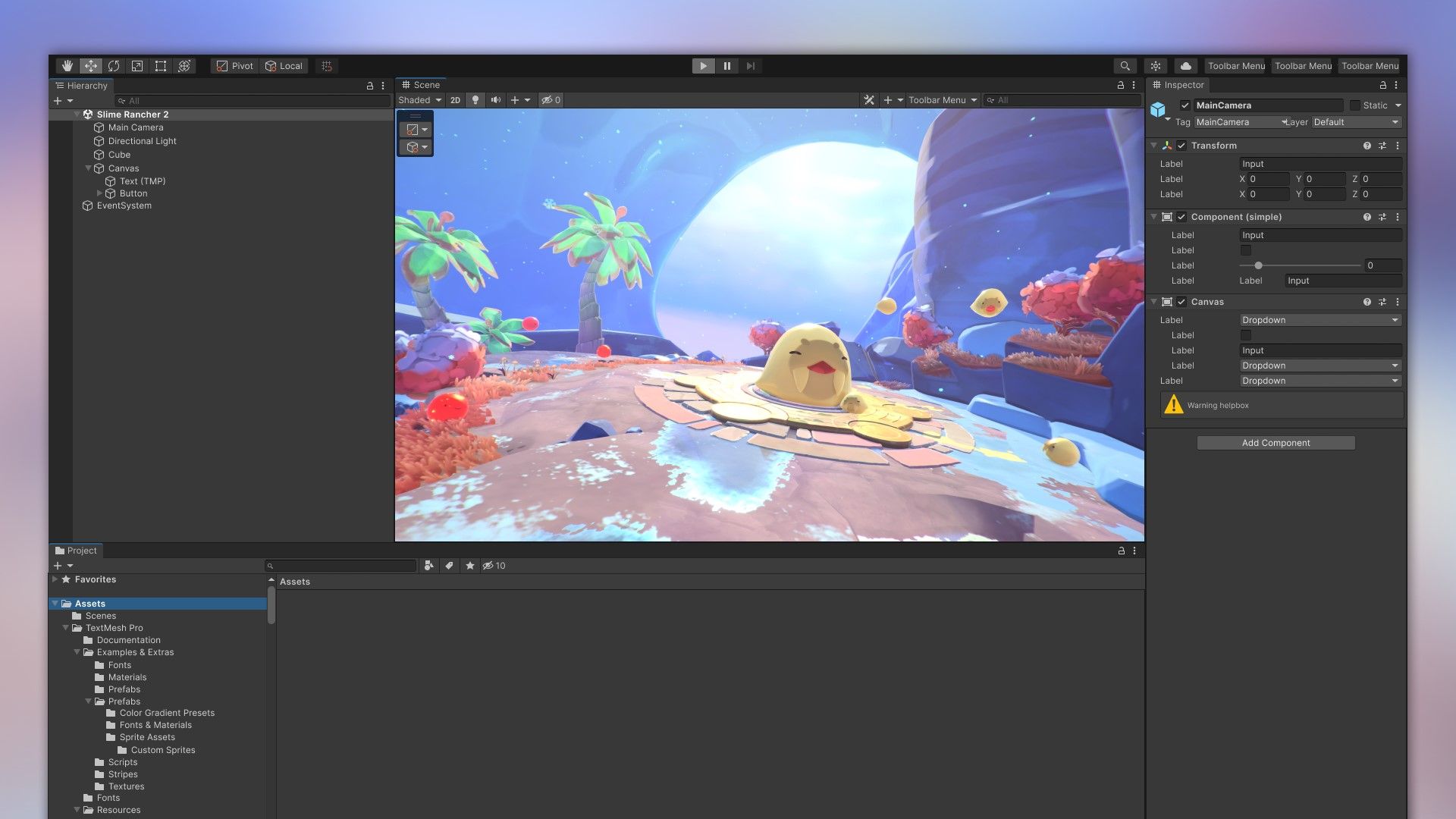Open the Hierarchy Window menu
The height and width of the screenshot is (819, 1456).
(383, 84)
